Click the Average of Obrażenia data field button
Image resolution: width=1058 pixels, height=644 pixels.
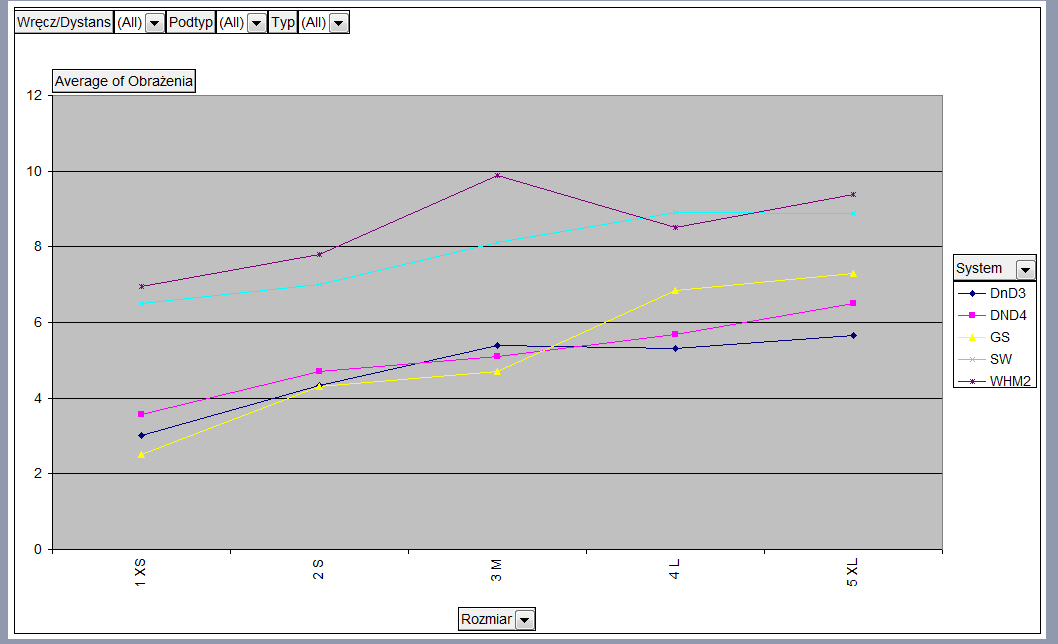(x=123, y=81)
